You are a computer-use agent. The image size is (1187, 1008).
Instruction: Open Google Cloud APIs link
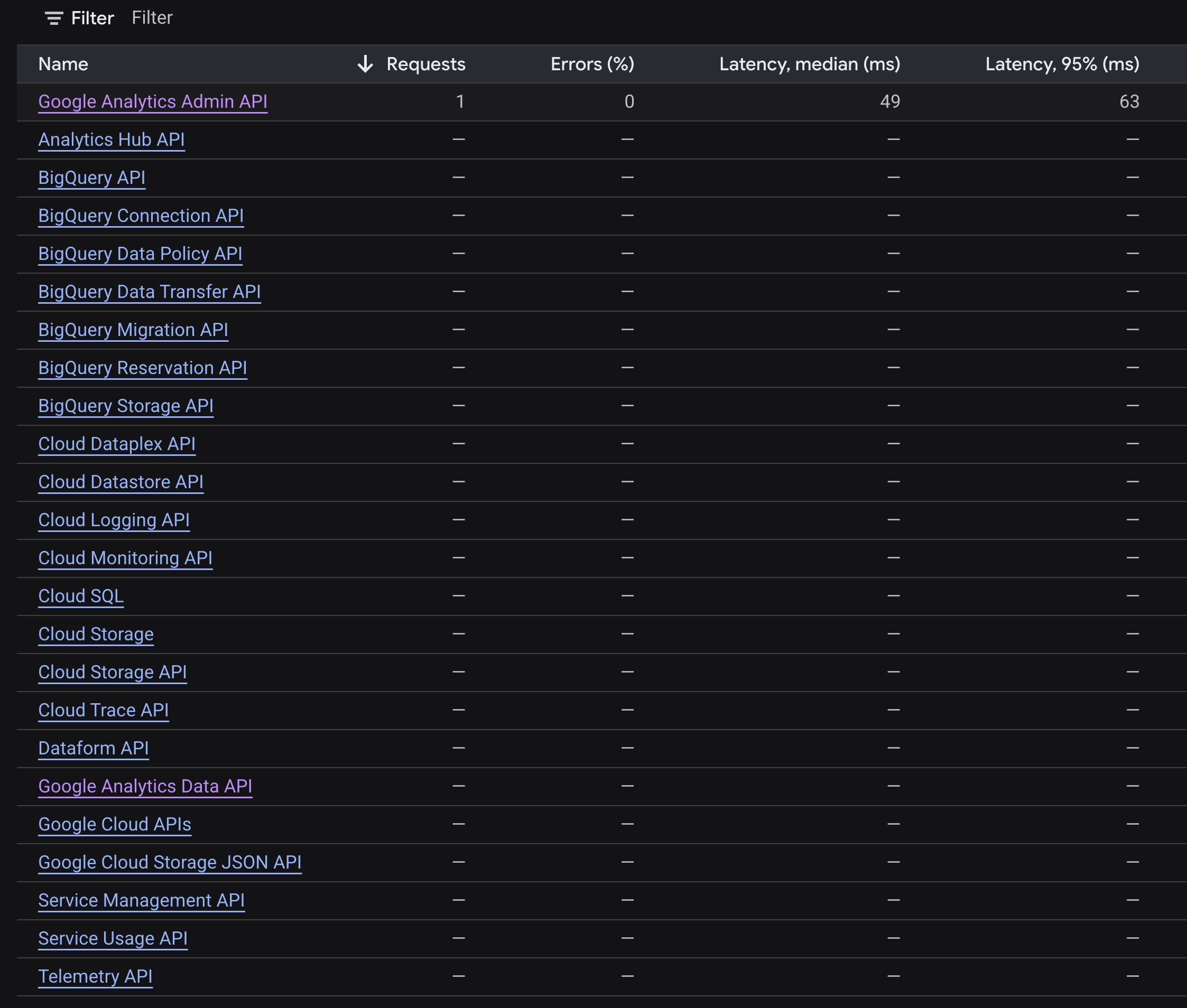115,825
